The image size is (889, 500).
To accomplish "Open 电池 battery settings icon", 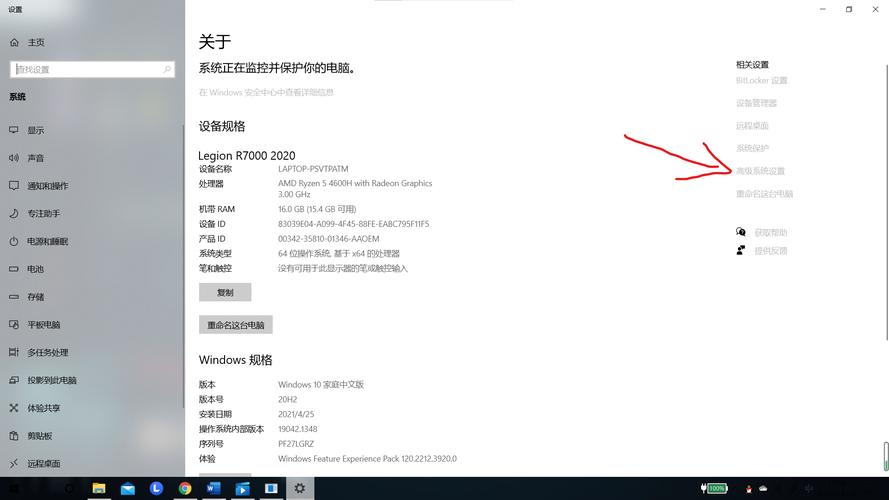I will point(14,269).
